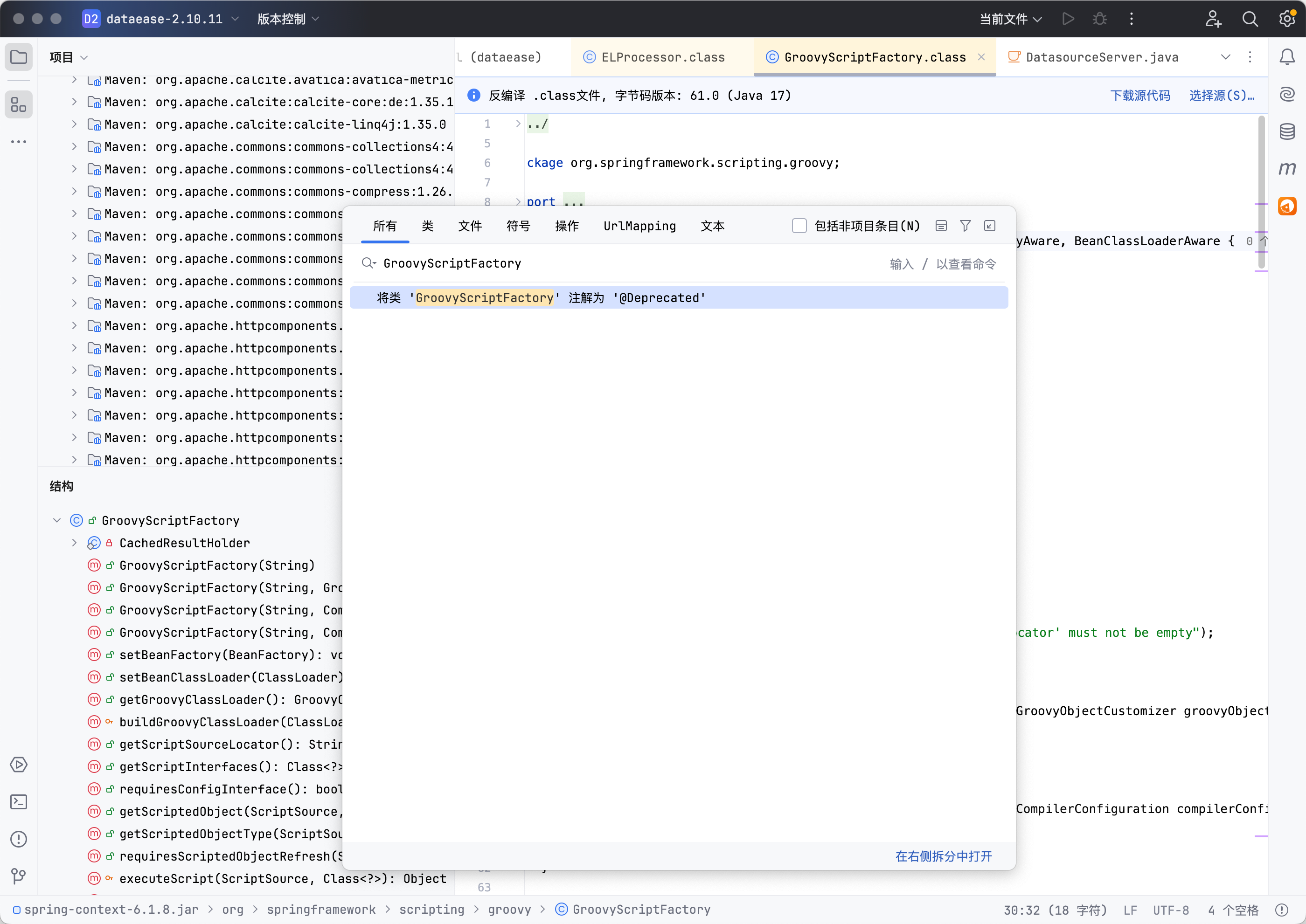Select setBeanFactory(BeanFactory) in structure

click(x=231, y=655)
